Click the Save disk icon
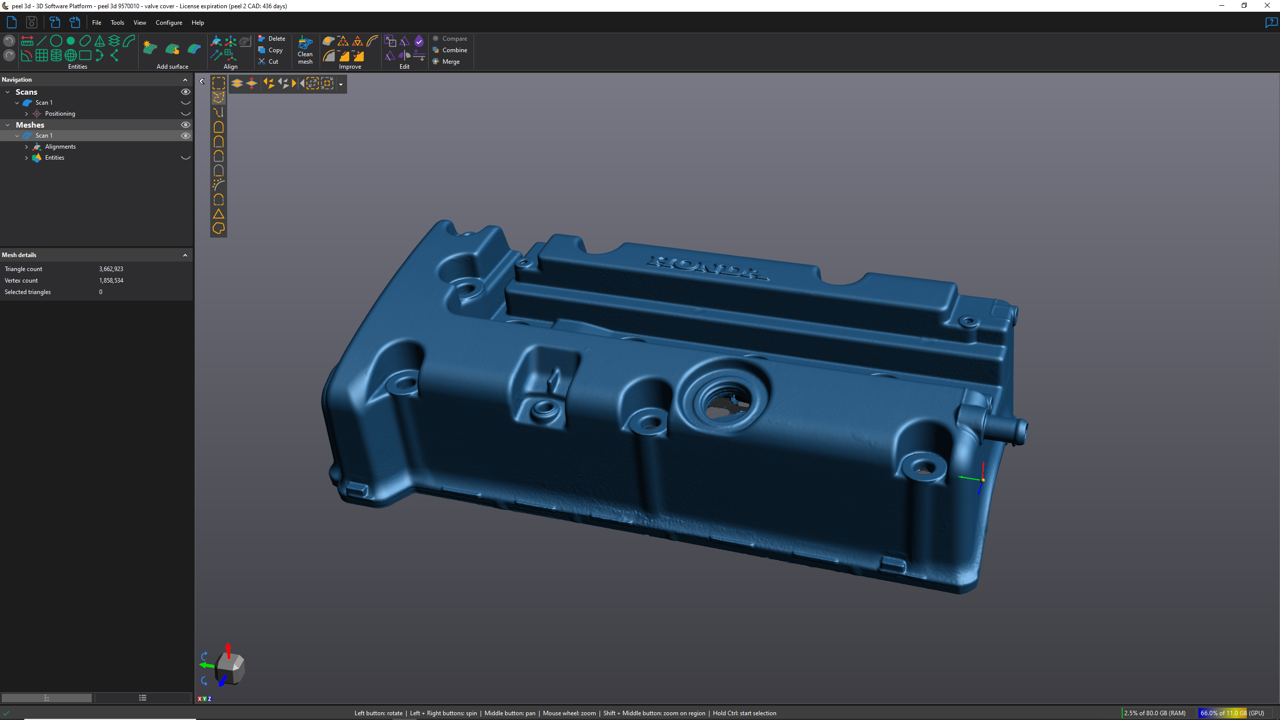This screenshot has width=1280, height=720. click(x=32, y=22)
